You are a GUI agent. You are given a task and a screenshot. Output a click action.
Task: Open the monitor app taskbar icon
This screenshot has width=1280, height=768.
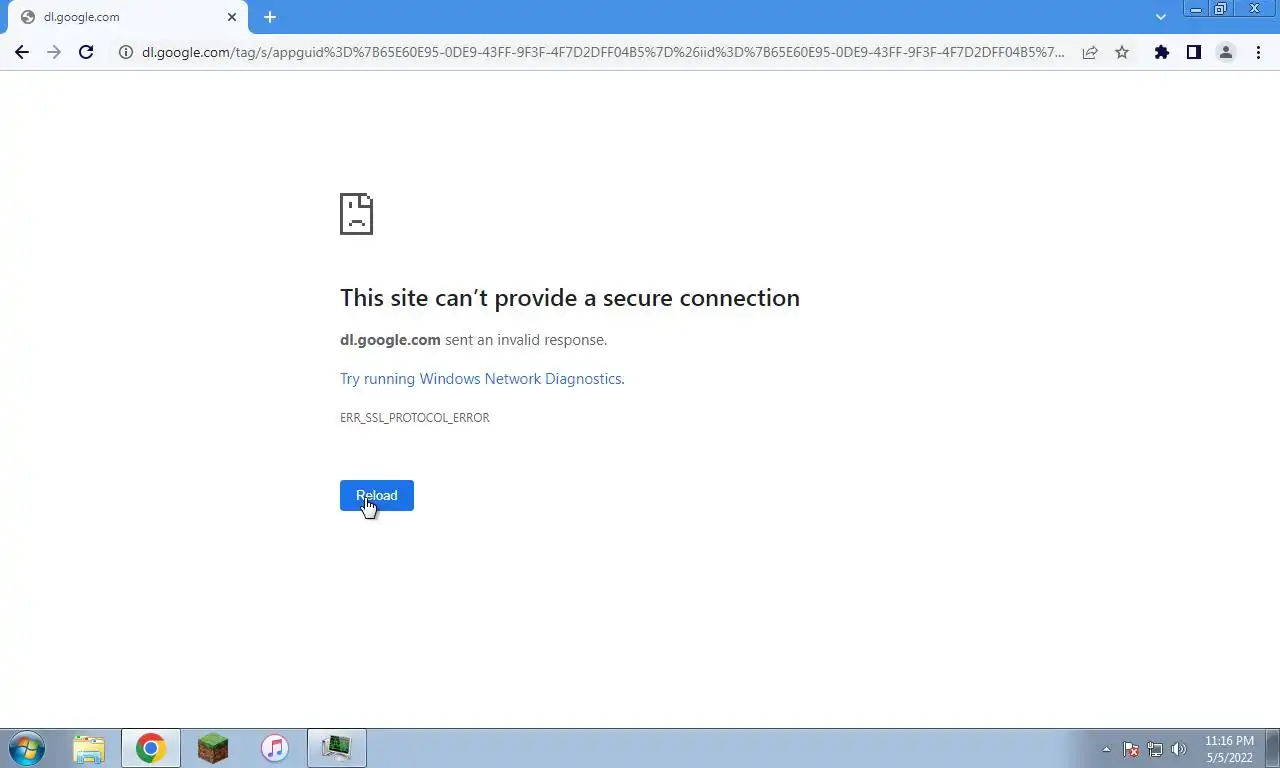click(337, 748)
